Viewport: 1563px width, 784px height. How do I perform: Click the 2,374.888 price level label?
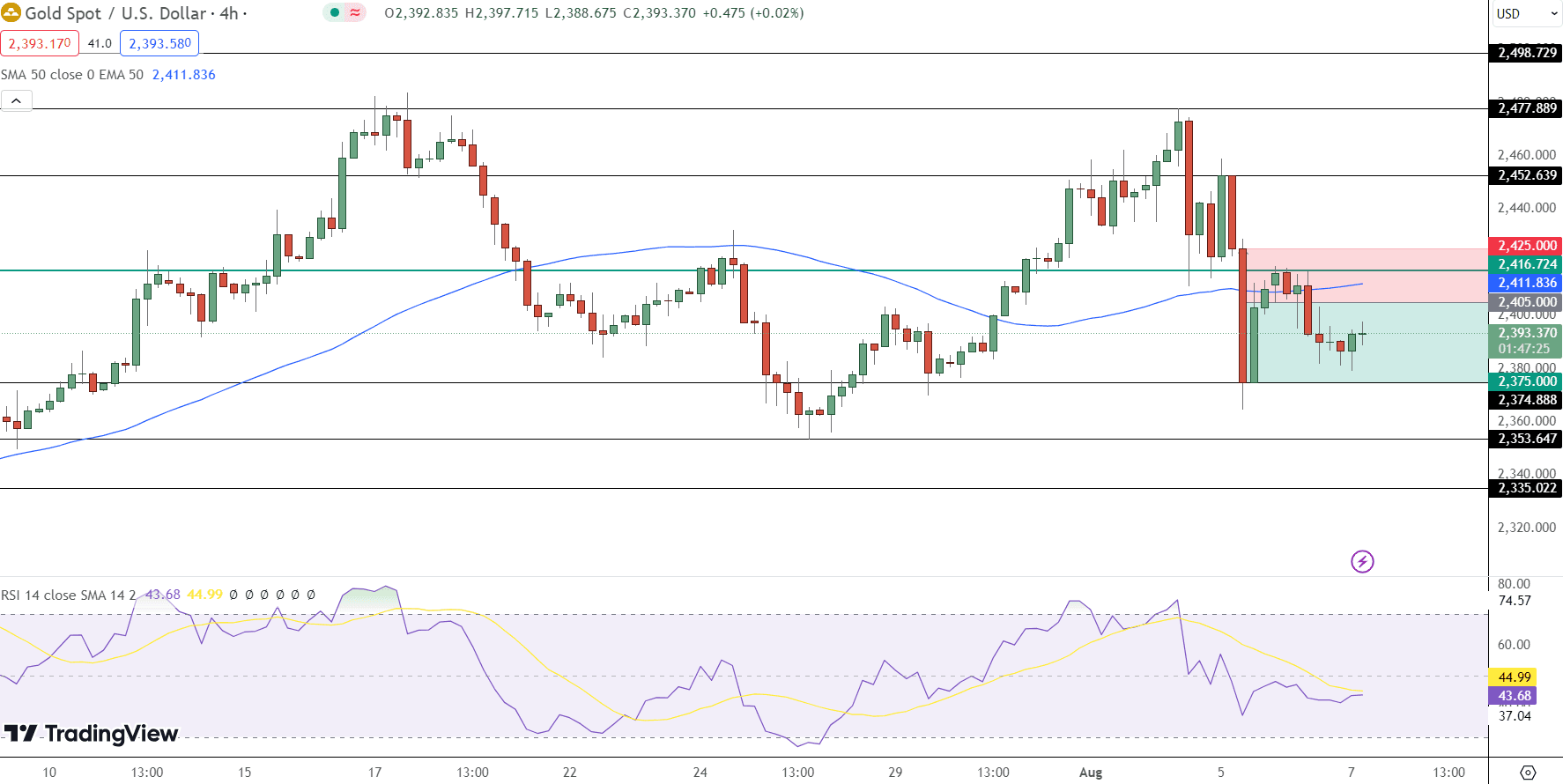point(1527,400)
